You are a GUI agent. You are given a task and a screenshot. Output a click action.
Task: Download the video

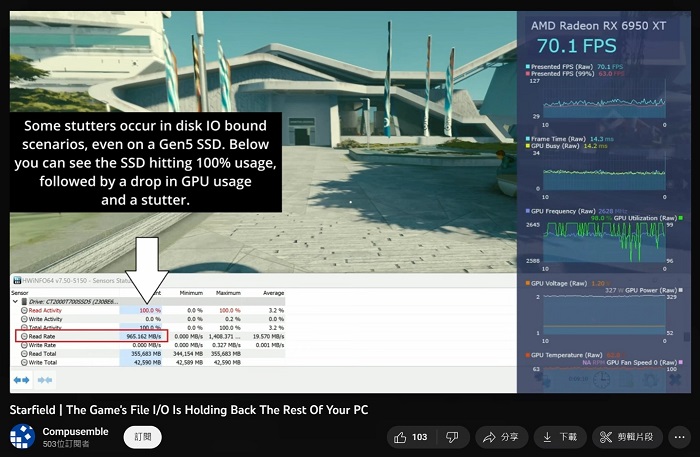pyautogui.click(x=560, y=437)
